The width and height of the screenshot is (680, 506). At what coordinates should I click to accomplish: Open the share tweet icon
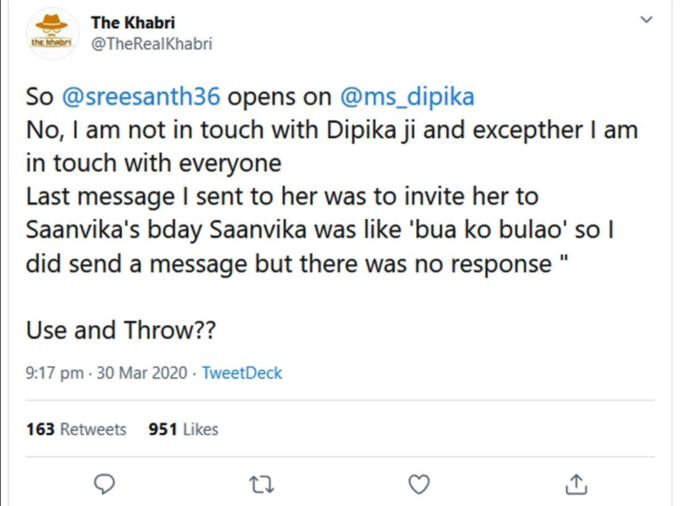tap(576, 484)
